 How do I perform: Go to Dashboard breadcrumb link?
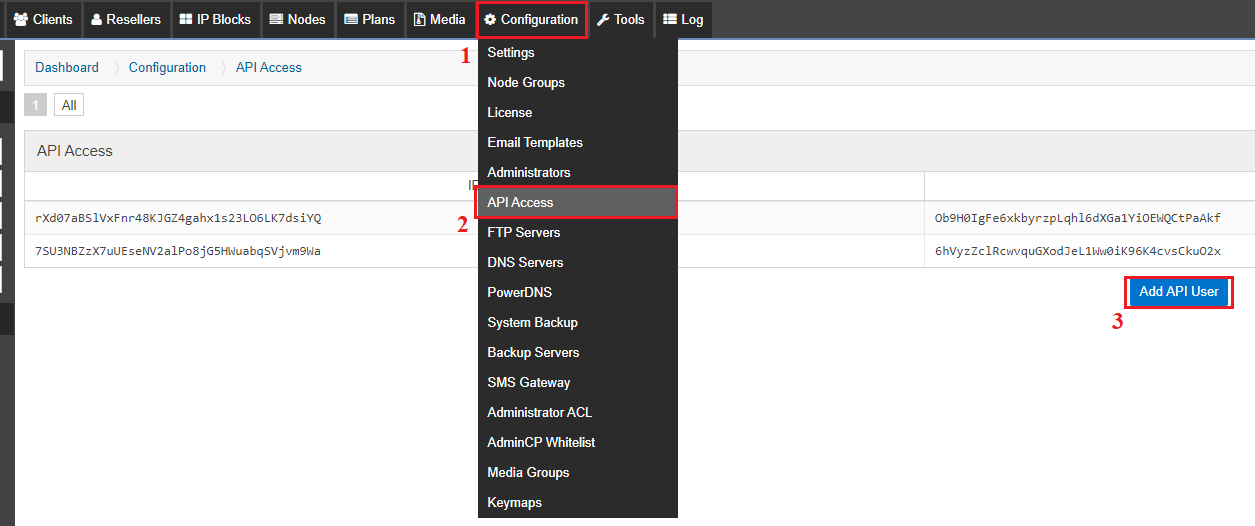tap(67, 67)
